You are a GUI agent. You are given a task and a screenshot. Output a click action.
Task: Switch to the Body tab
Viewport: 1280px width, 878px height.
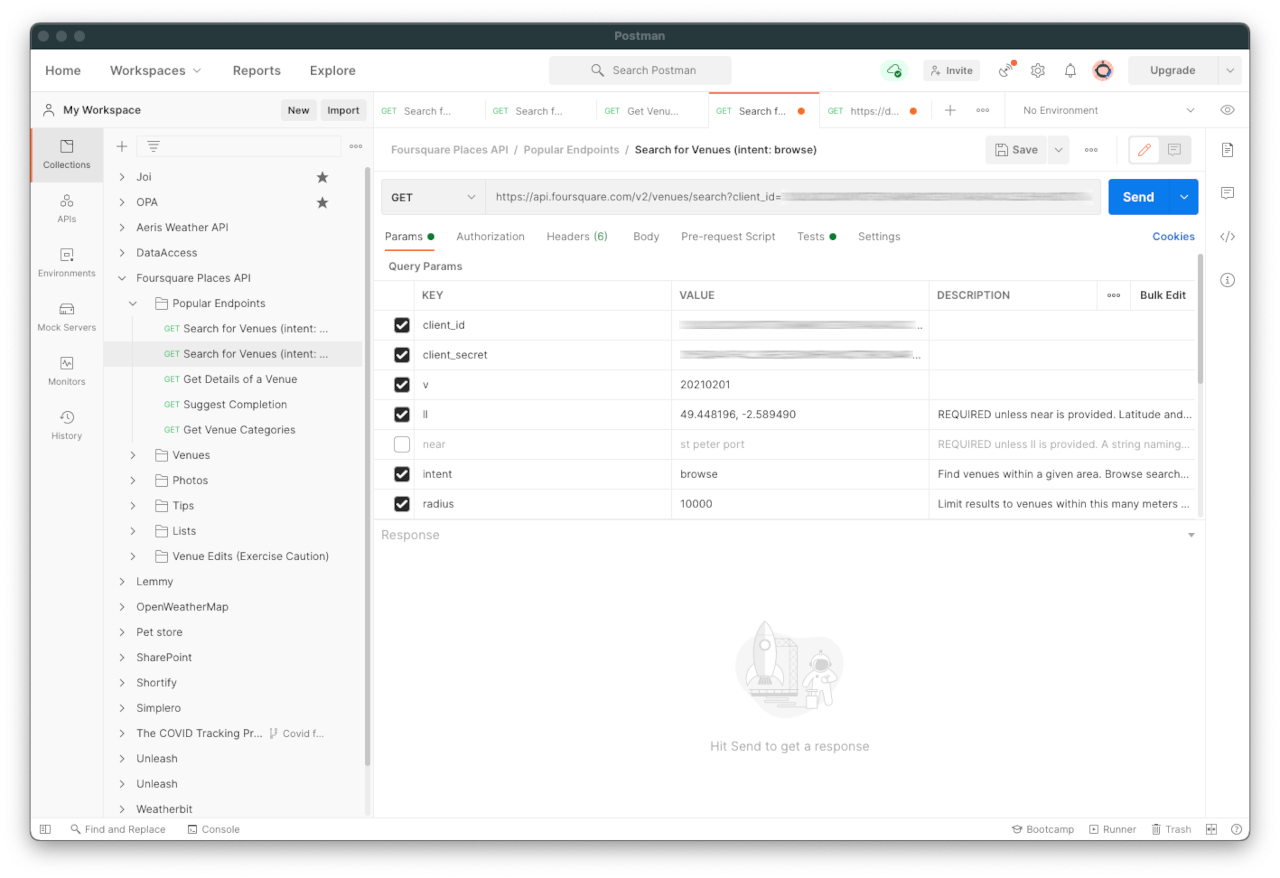(x=646, y=237)
